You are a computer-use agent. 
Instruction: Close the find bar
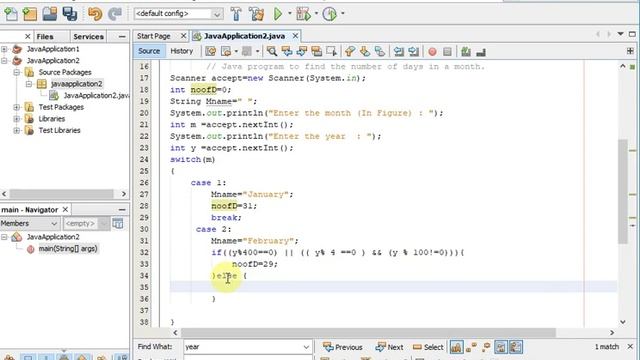coord(631,347)
